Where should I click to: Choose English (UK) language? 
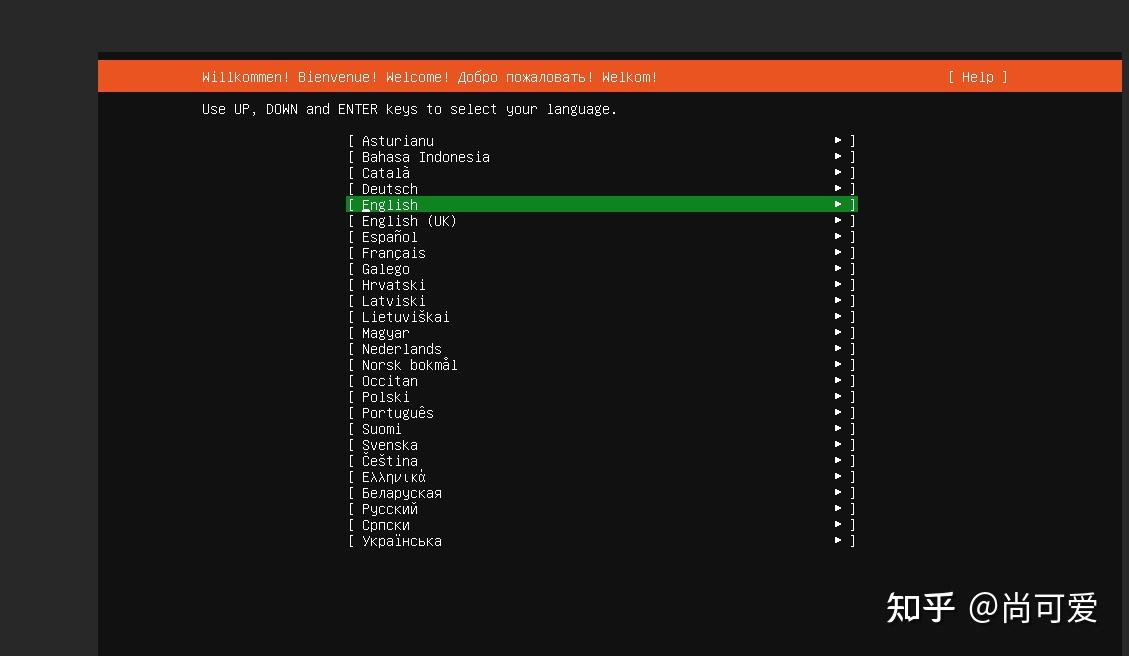[x=602, y=220]
